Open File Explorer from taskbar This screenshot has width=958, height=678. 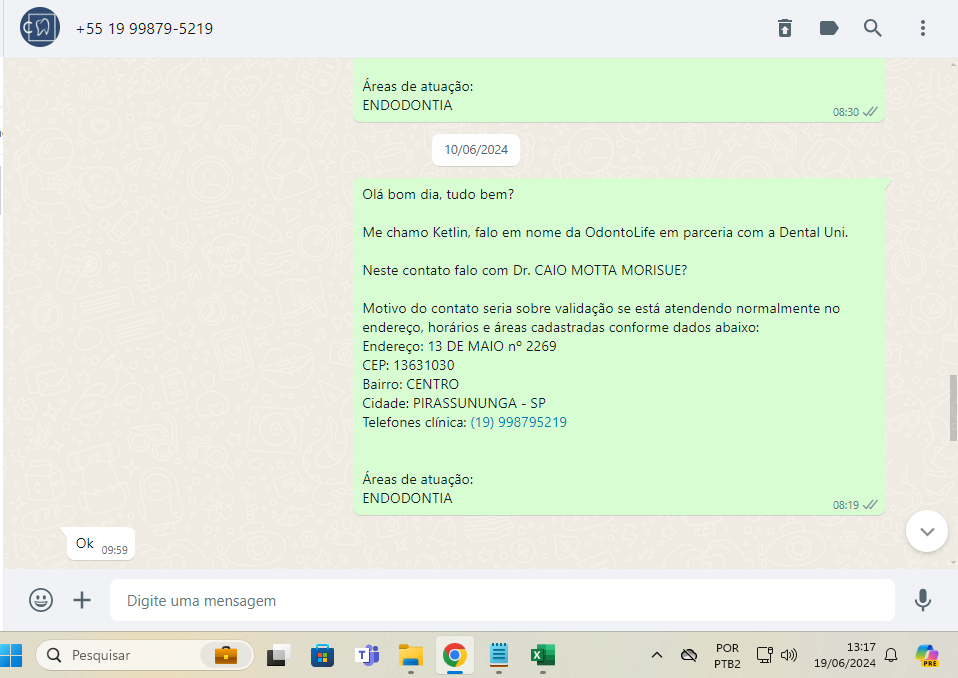[411, 655]
